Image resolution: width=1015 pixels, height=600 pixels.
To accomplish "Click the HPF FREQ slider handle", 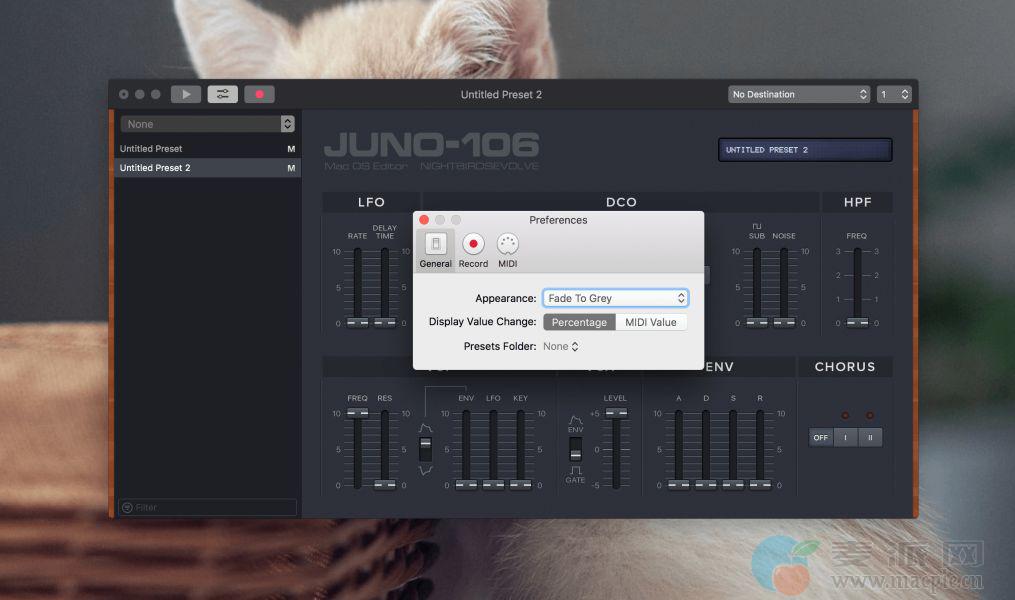I will 857,322.
